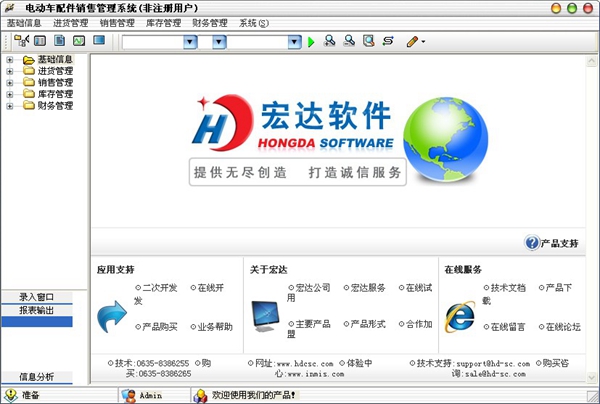The image size is (600, 404).
Task: Expand the 财务管理 tree node
Action: coord(10,106)
